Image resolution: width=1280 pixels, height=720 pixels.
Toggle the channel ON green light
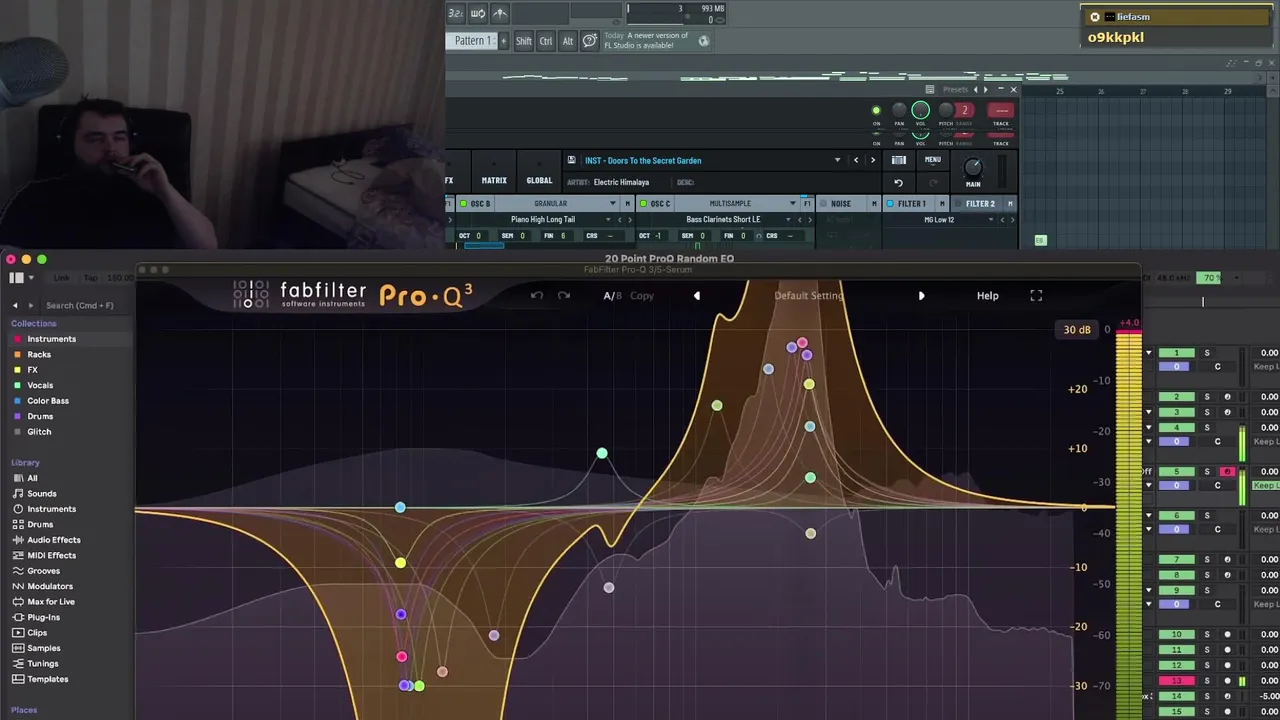point(876,111)
